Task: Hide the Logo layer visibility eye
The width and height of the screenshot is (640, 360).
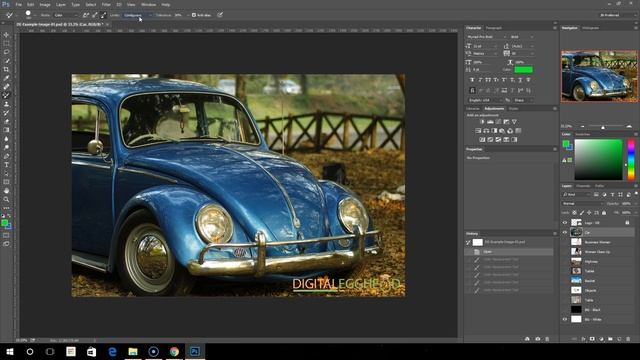Action: click(565, 223)
